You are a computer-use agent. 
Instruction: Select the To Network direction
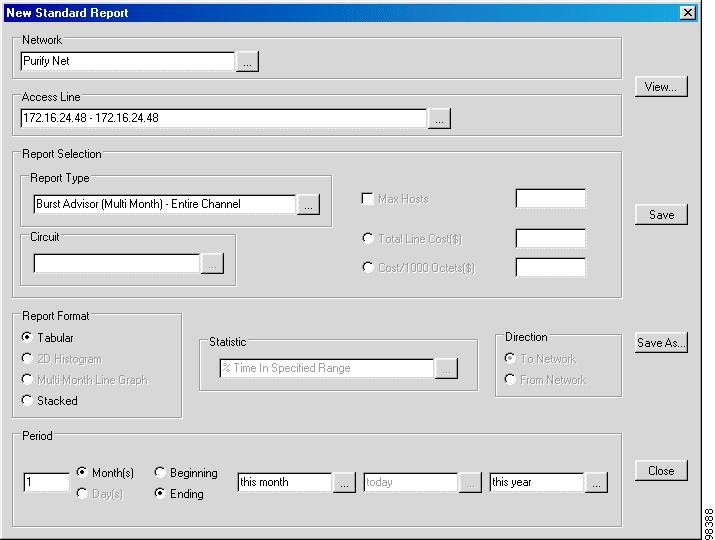point(510,358)
